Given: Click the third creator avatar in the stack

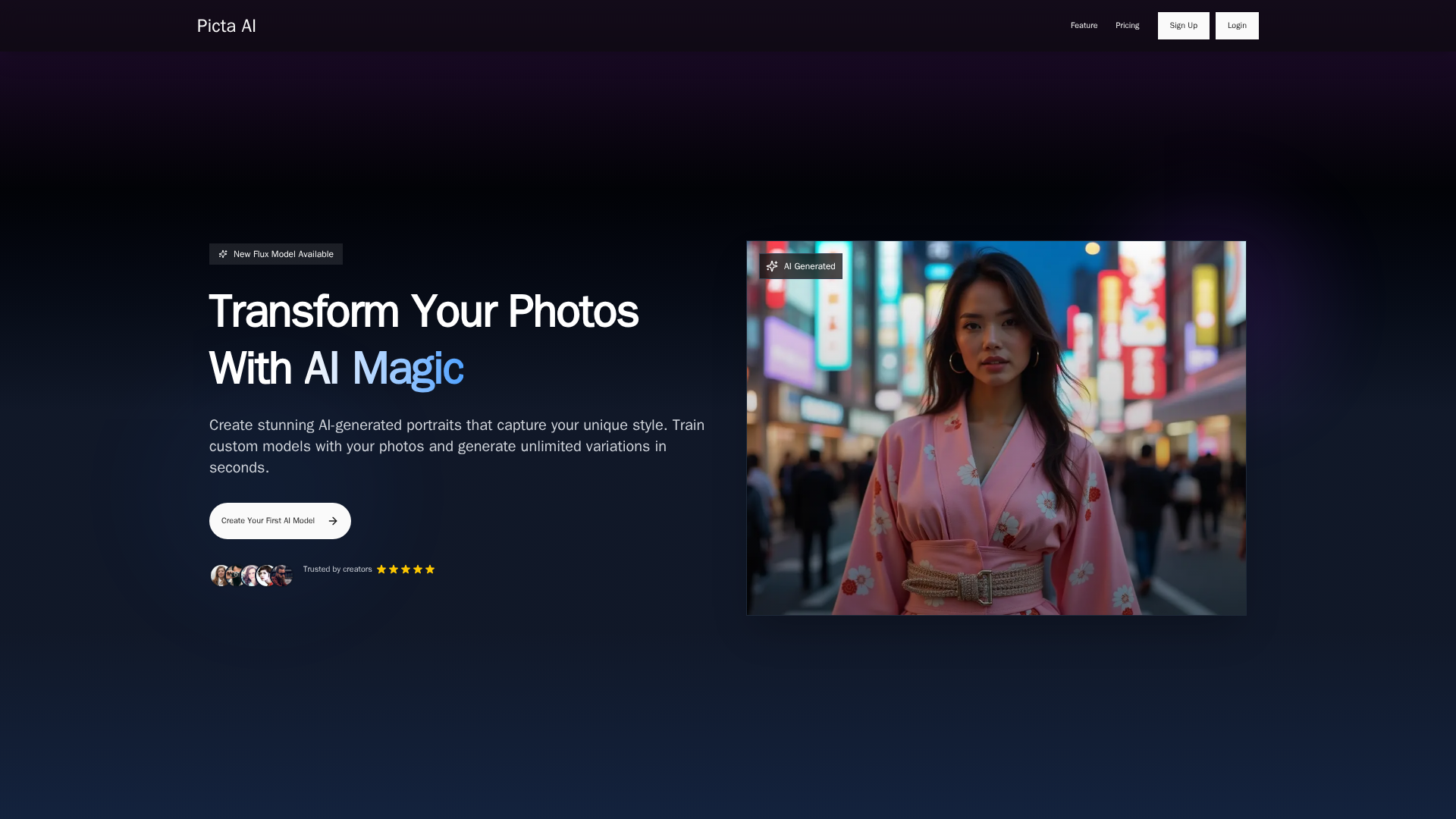Looking at the screenshot, I should click(x=250, y=576).
